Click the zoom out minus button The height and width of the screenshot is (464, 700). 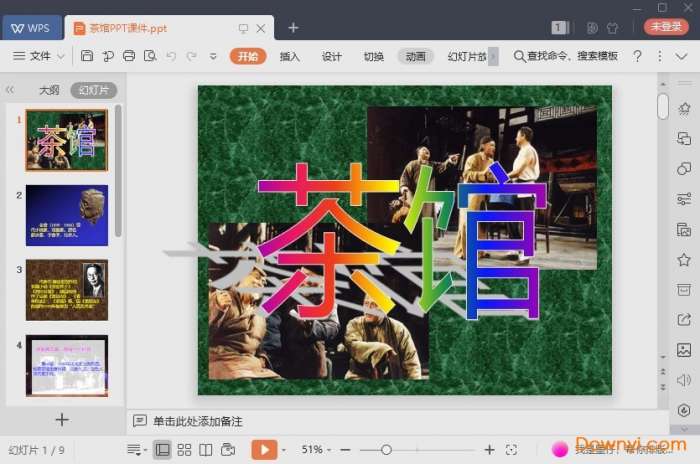pyautogui.click(x=345, y=450)
